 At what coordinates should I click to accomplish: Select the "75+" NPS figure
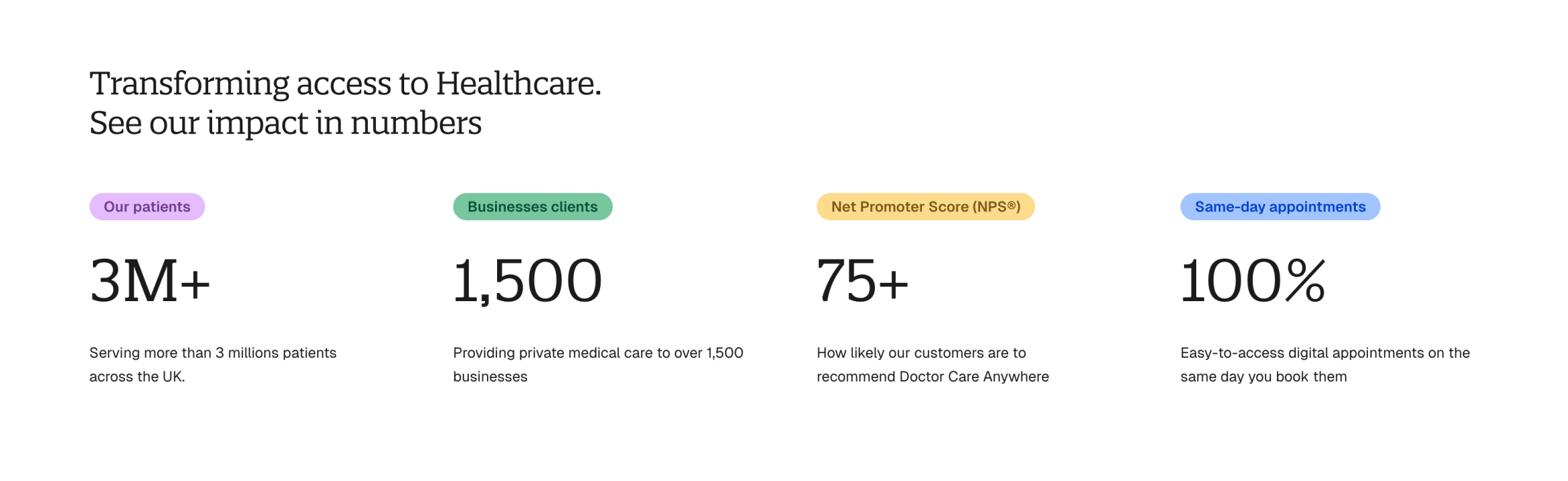(x=862, y=281)
